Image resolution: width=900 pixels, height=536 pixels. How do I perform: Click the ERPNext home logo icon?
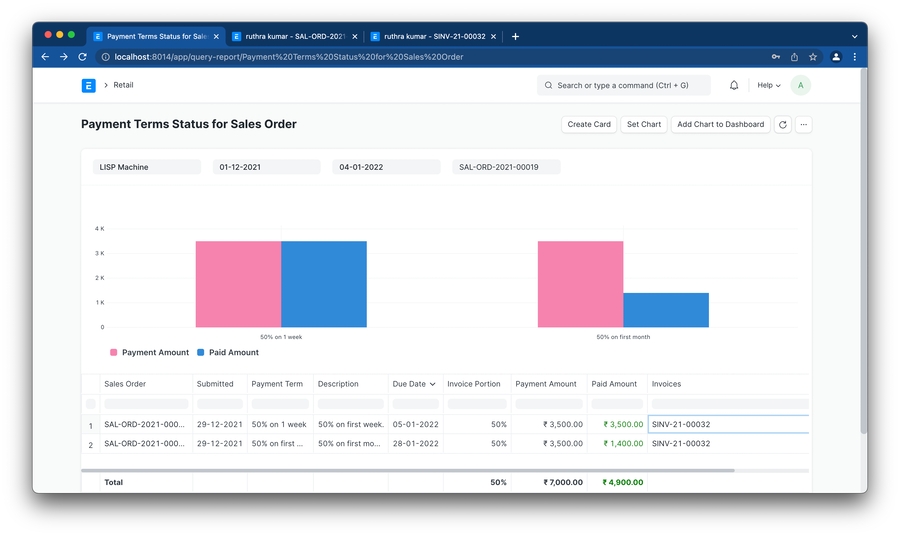click(x=88, y=86)
